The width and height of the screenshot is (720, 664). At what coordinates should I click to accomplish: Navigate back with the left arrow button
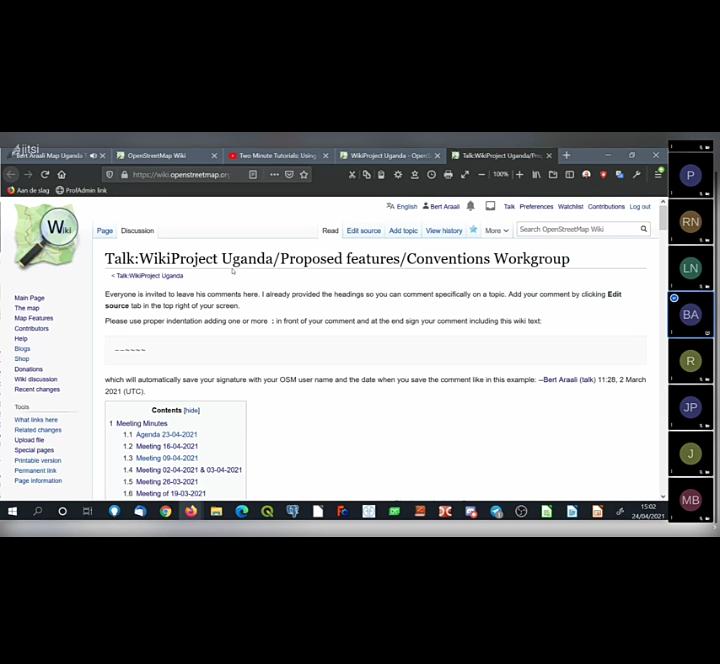[11, 174]
